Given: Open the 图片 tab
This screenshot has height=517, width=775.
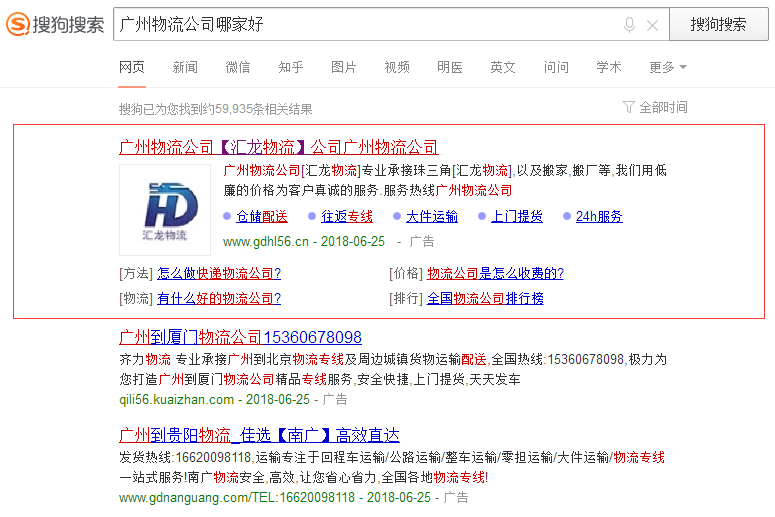Looking at the screenshot, I should (x=344, y=67).
